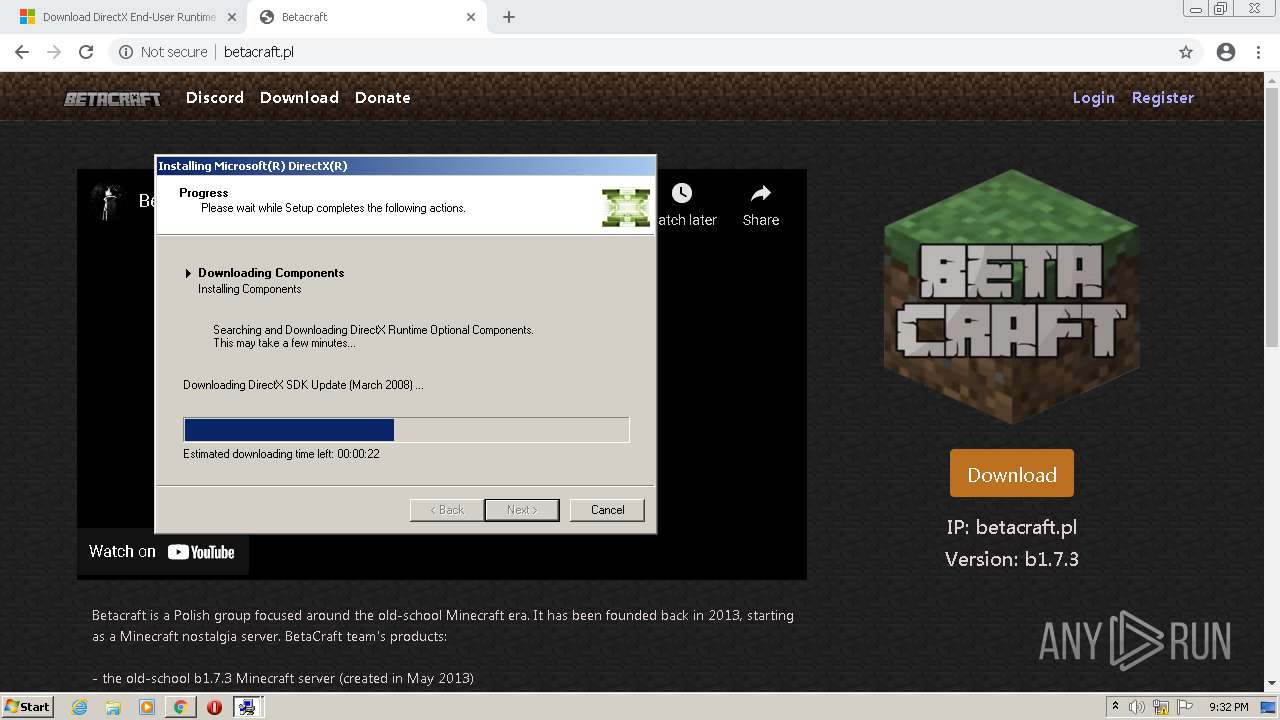Click the Action Center flag icon
Viewport: 1280px width, 720px height.
[x=1185, y=707]
